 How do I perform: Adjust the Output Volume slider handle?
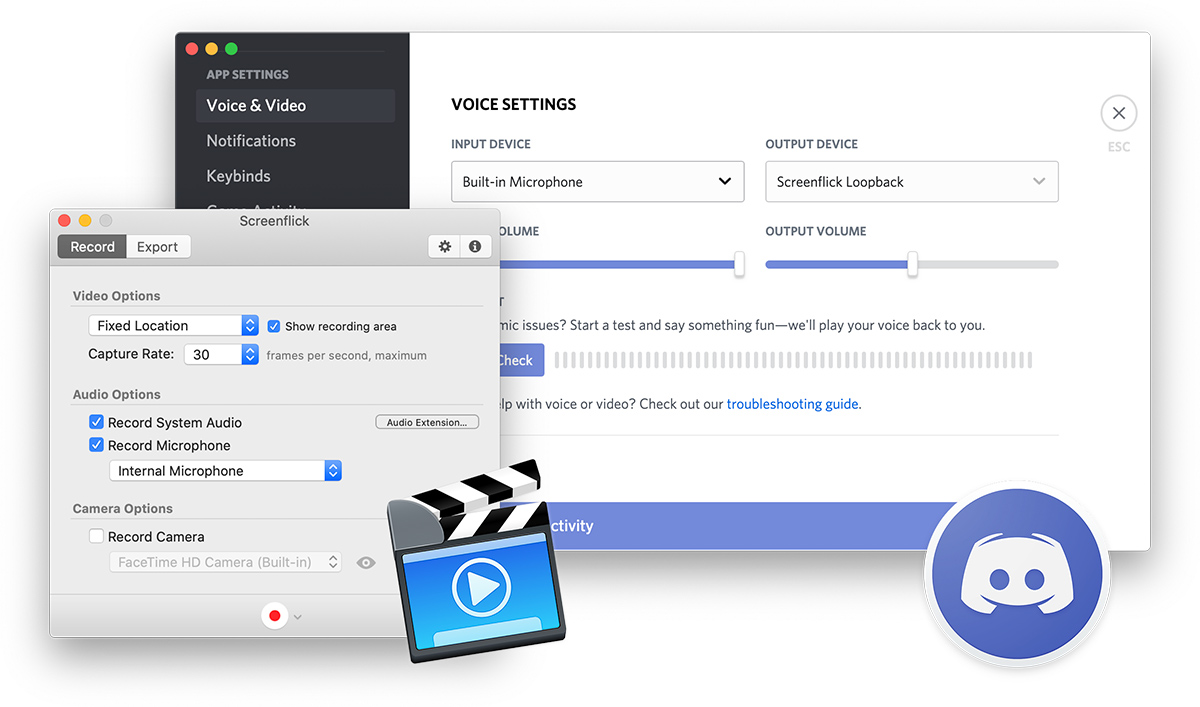click(912, 264)
